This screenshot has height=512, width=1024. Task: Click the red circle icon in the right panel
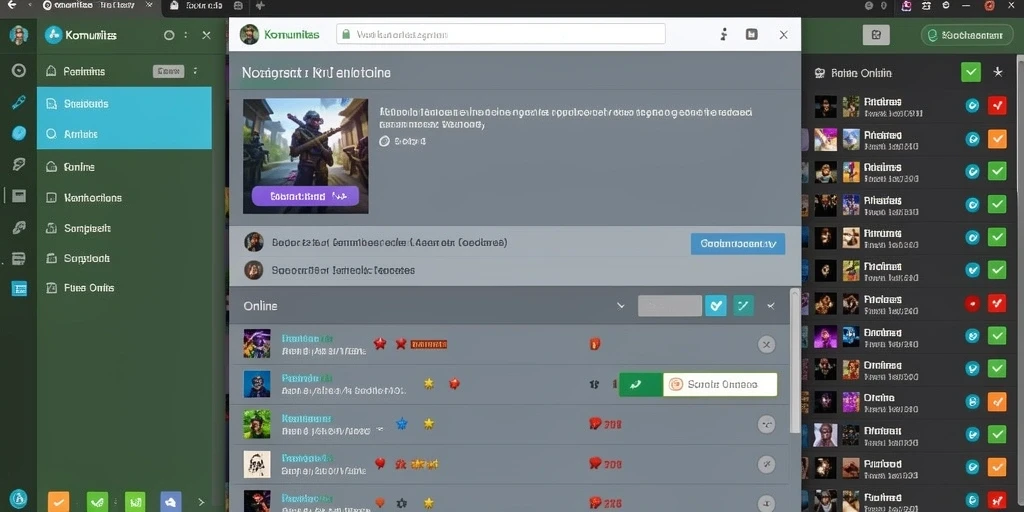coord(972,303)
